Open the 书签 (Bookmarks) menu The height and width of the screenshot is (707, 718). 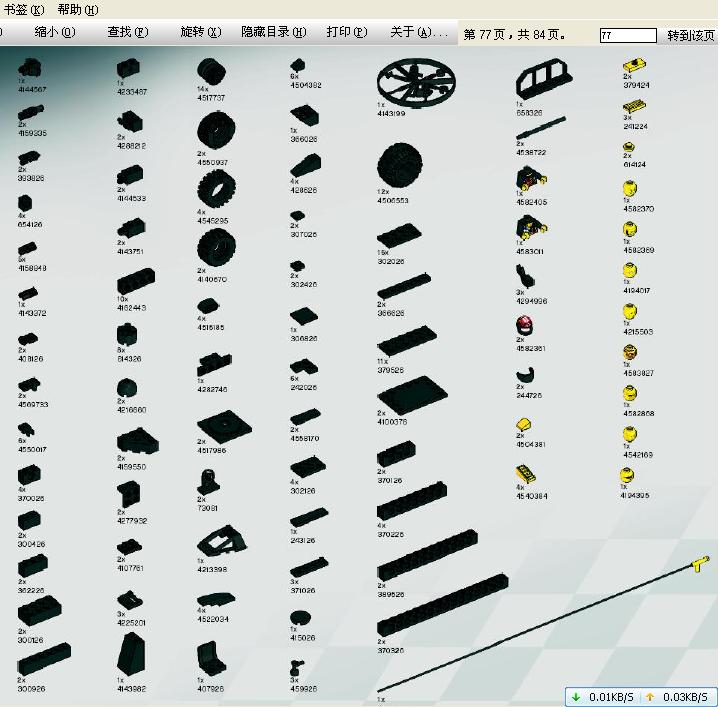click(x=24, y=9)
